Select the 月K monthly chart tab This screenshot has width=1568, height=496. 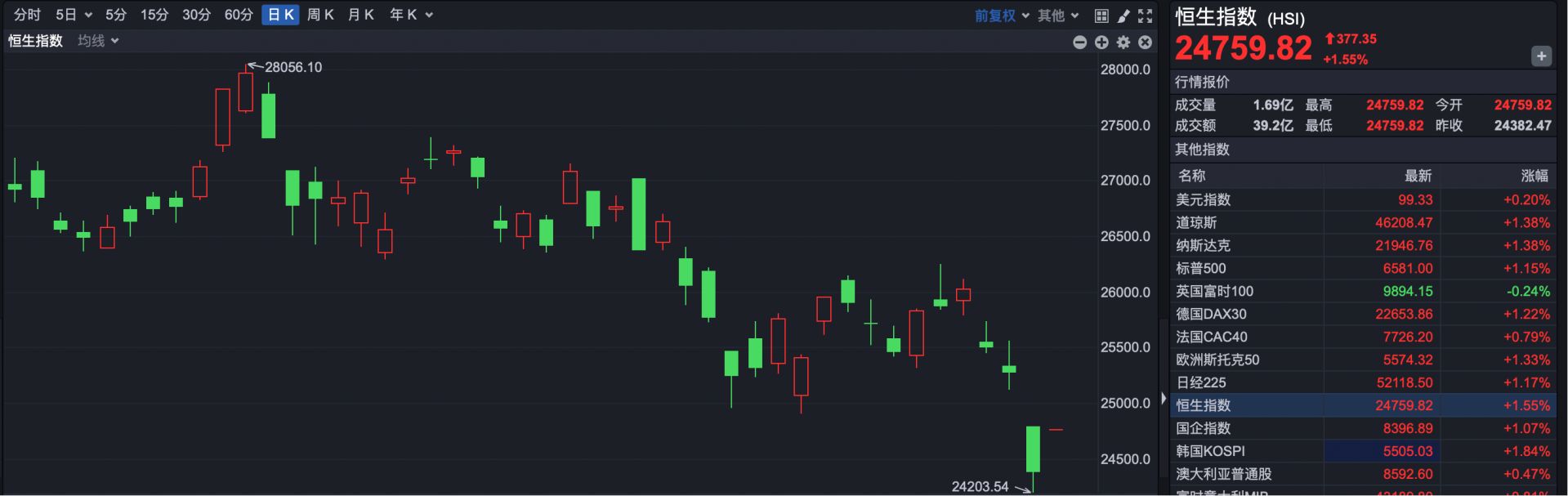click(x=360, y=15)
